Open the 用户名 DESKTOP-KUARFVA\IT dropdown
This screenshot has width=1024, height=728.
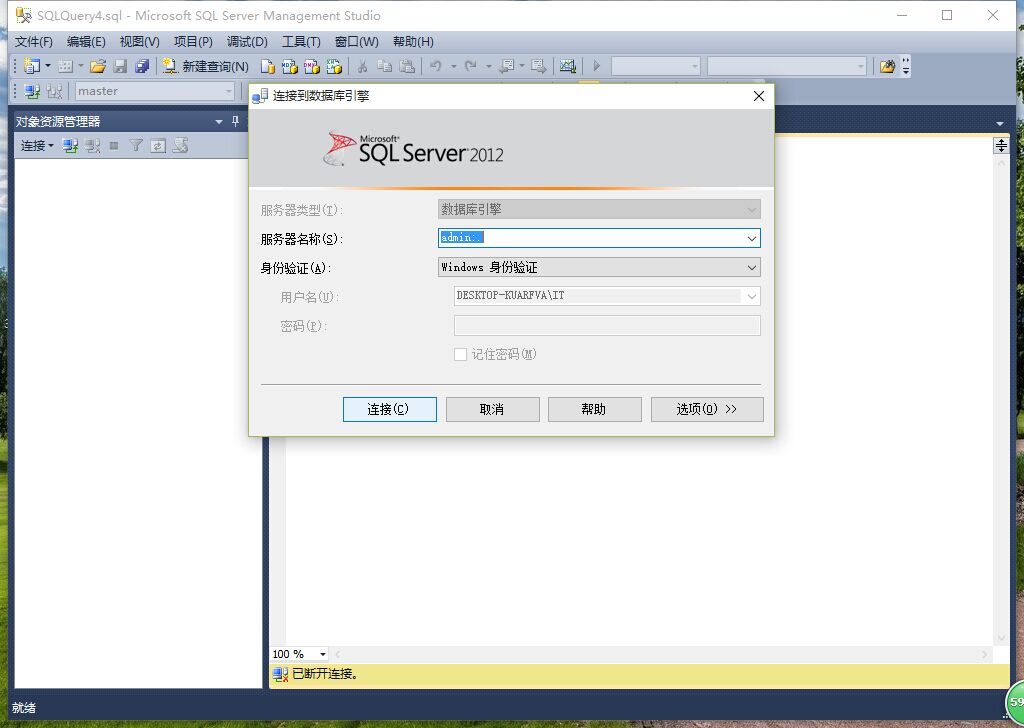(607, 296)
